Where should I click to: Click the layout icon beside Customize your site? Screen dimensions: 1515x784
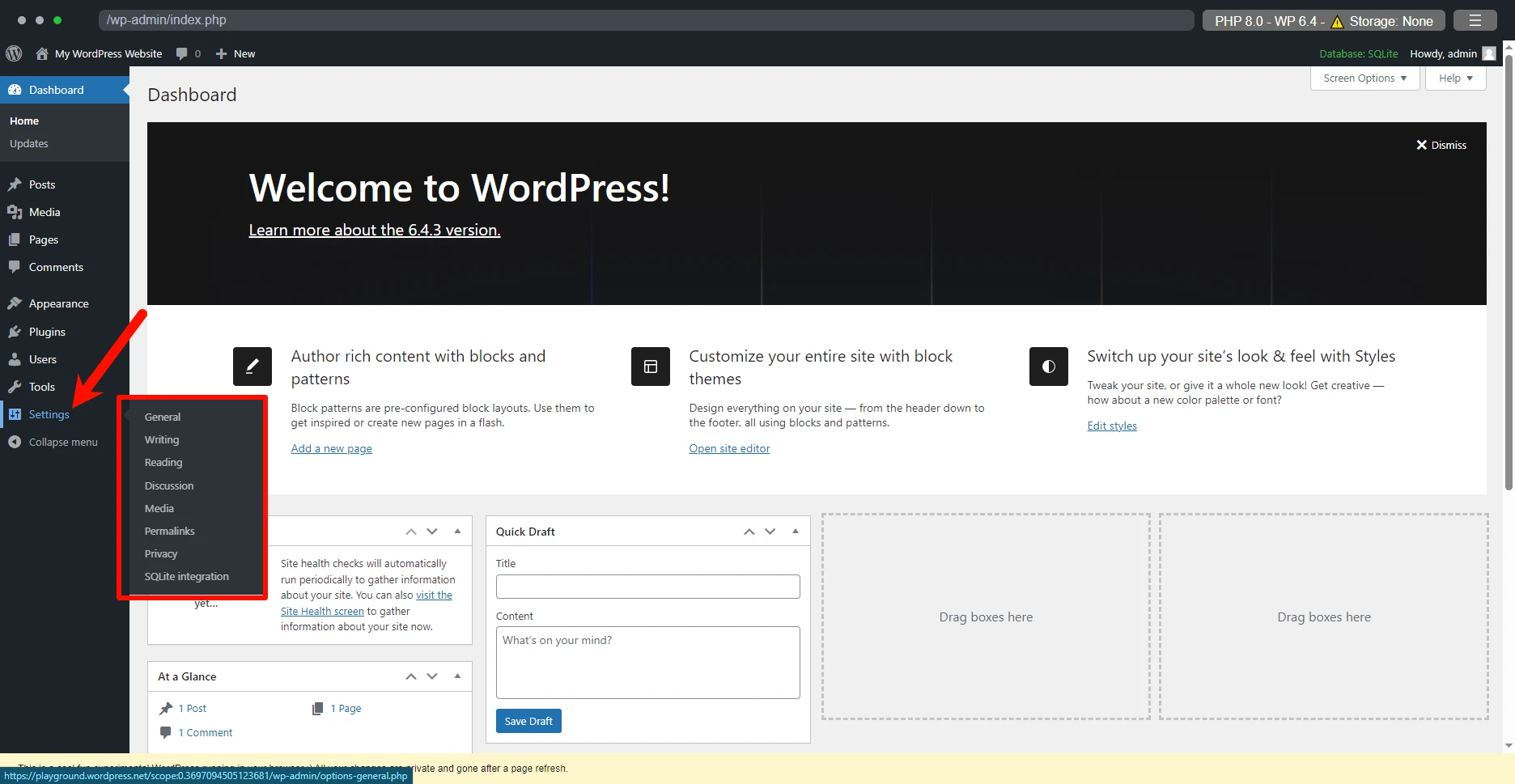click(x=650, y=367)
